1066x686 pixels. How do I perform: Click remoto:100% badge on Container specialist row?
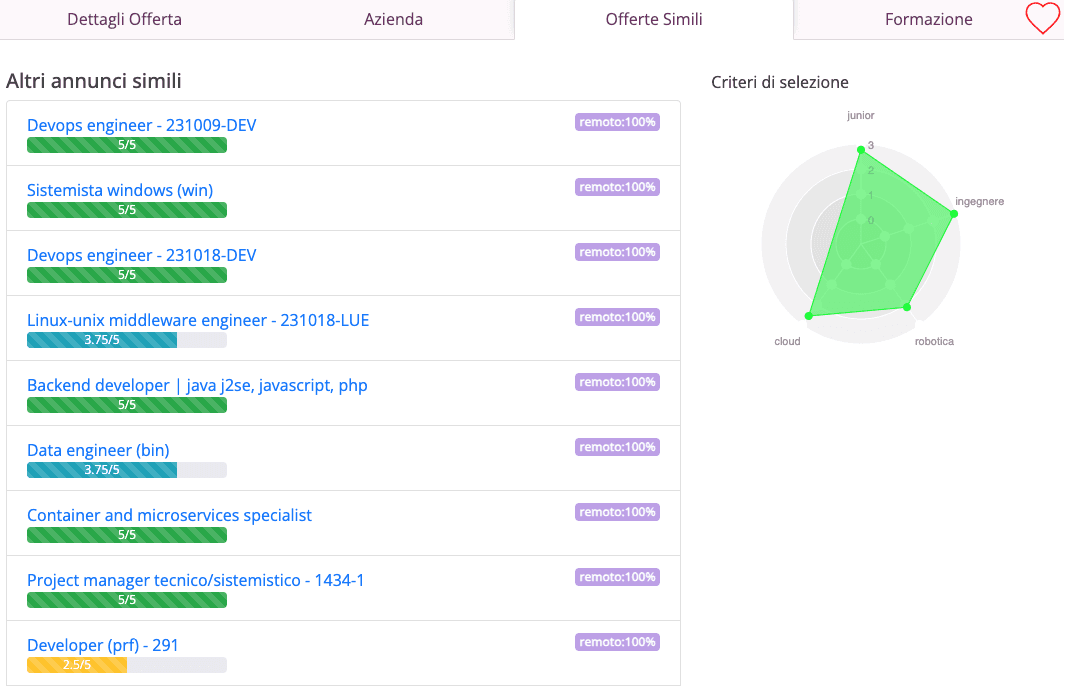click(x=617, y=512)
